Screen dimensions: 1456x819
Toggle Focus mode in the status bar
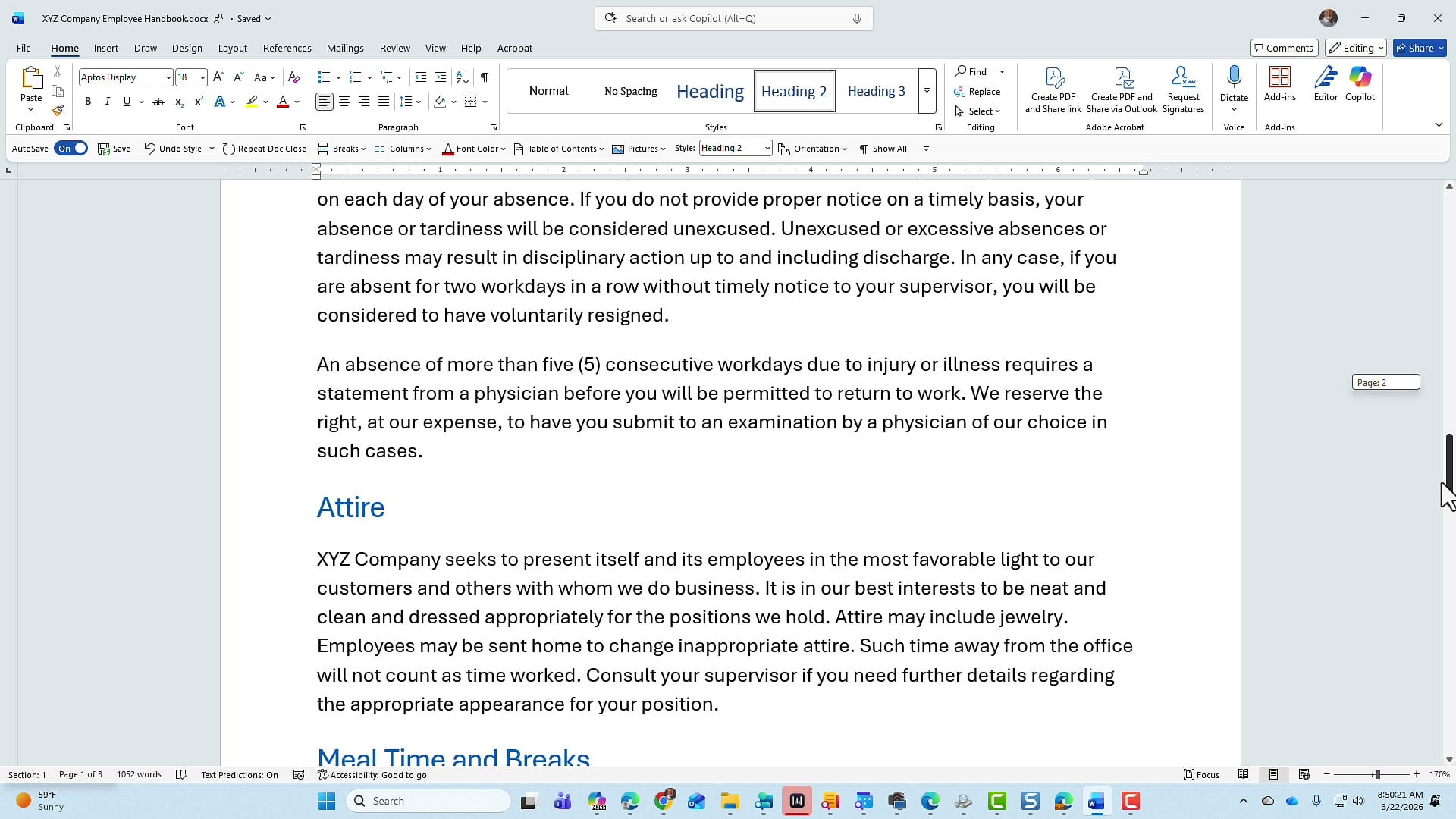(1201, 774)
